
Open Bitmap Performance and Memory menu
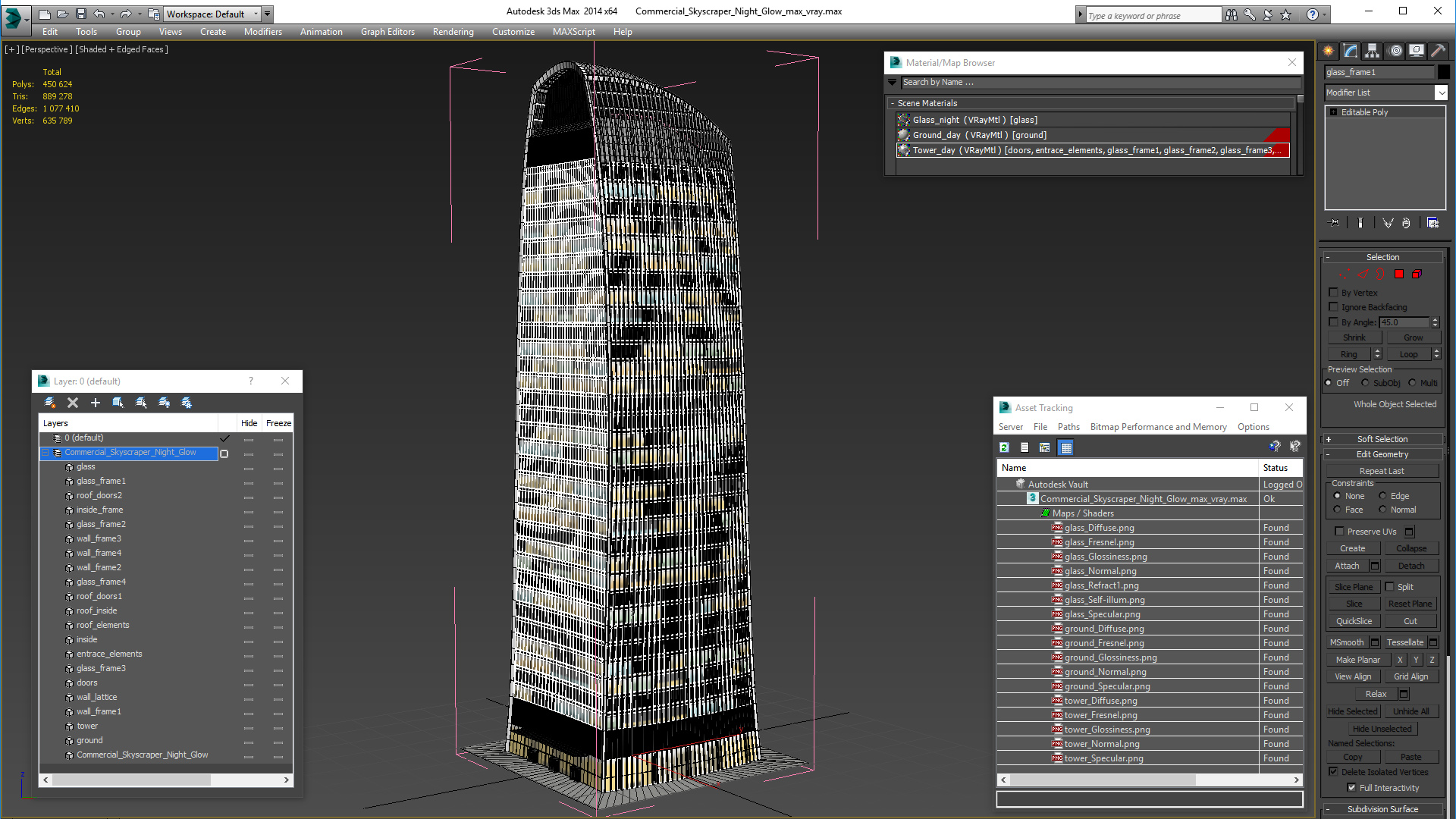point(1158,427)
